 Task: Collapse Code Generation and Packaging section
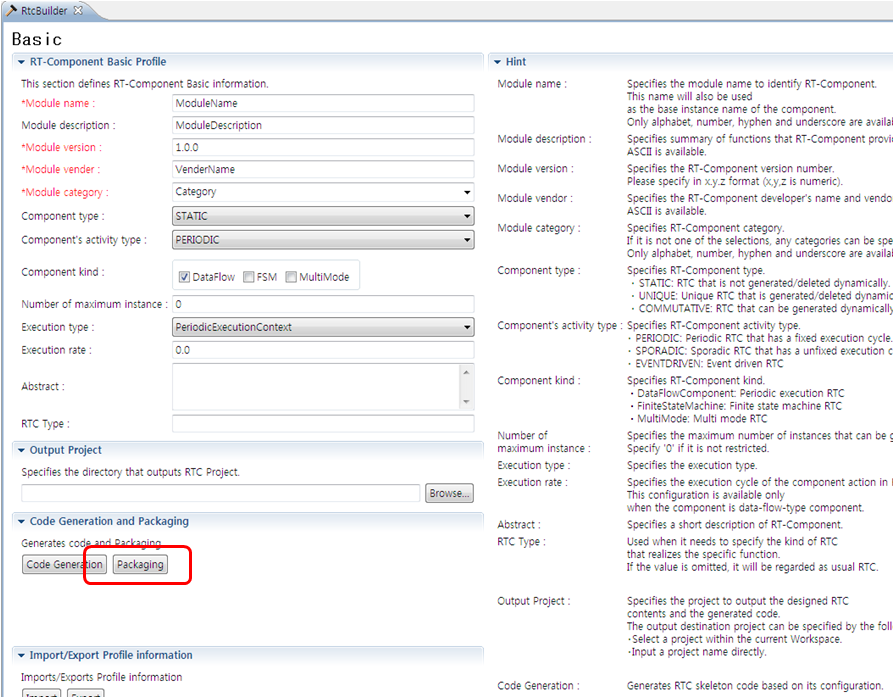tap(21, 521)
